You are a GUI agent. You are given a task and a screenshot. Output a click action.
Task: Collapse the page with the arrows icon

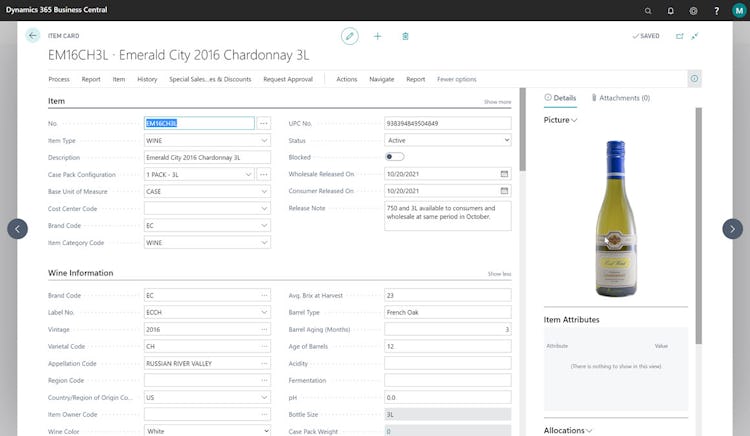(x=695, y=36)
